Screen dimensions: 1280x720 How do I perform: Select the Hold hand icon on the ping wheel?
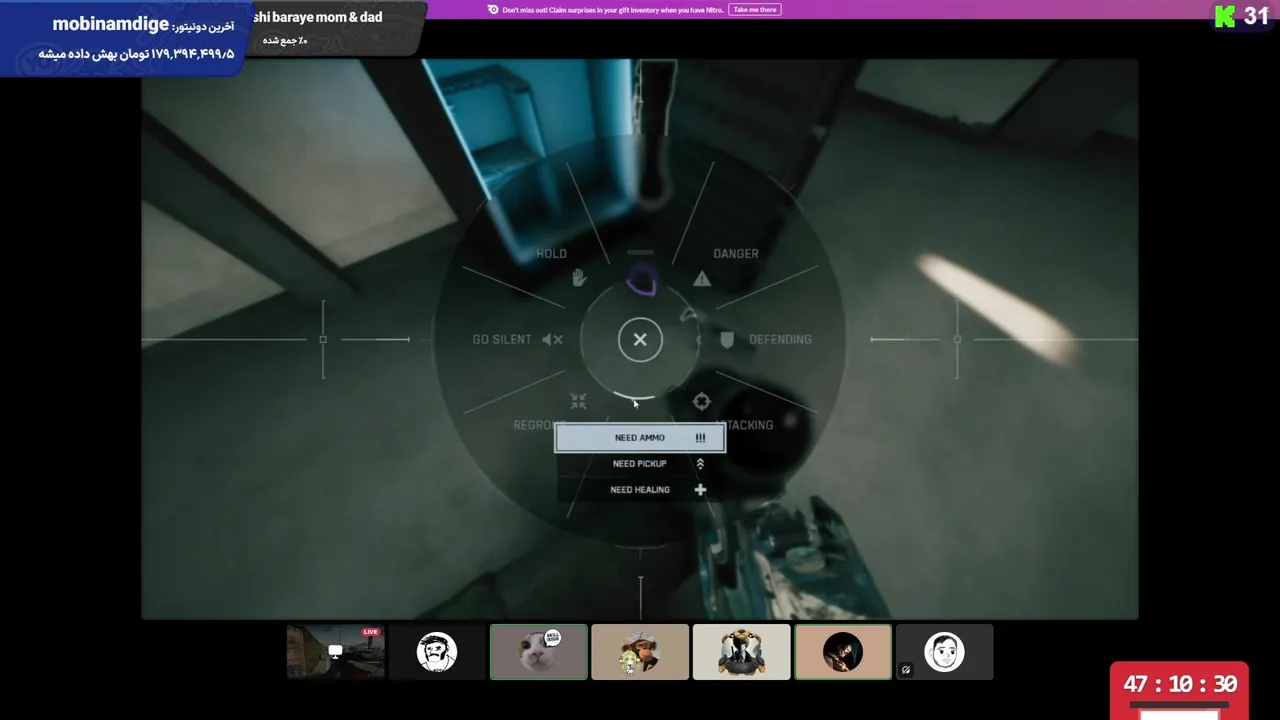[x=579, y=278]
